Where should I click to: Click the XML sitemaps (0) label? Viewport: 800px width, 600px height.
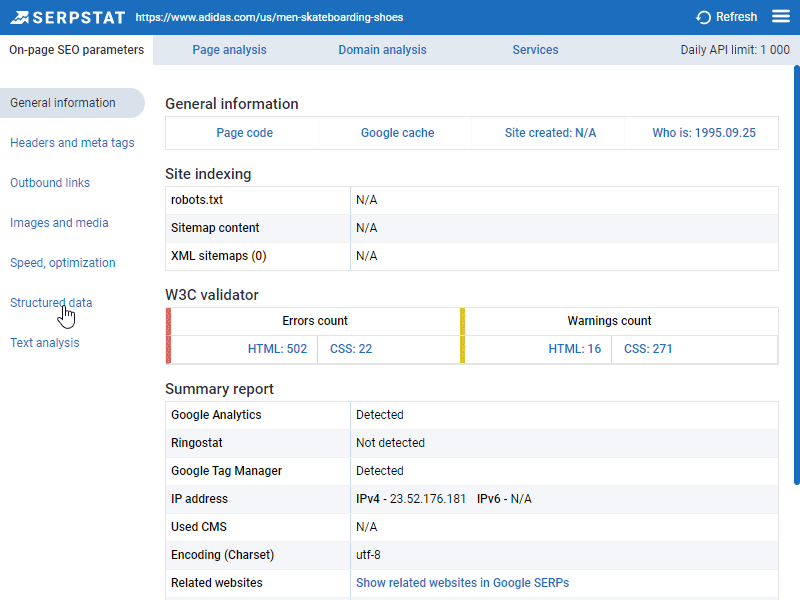(x=218, y=256)
